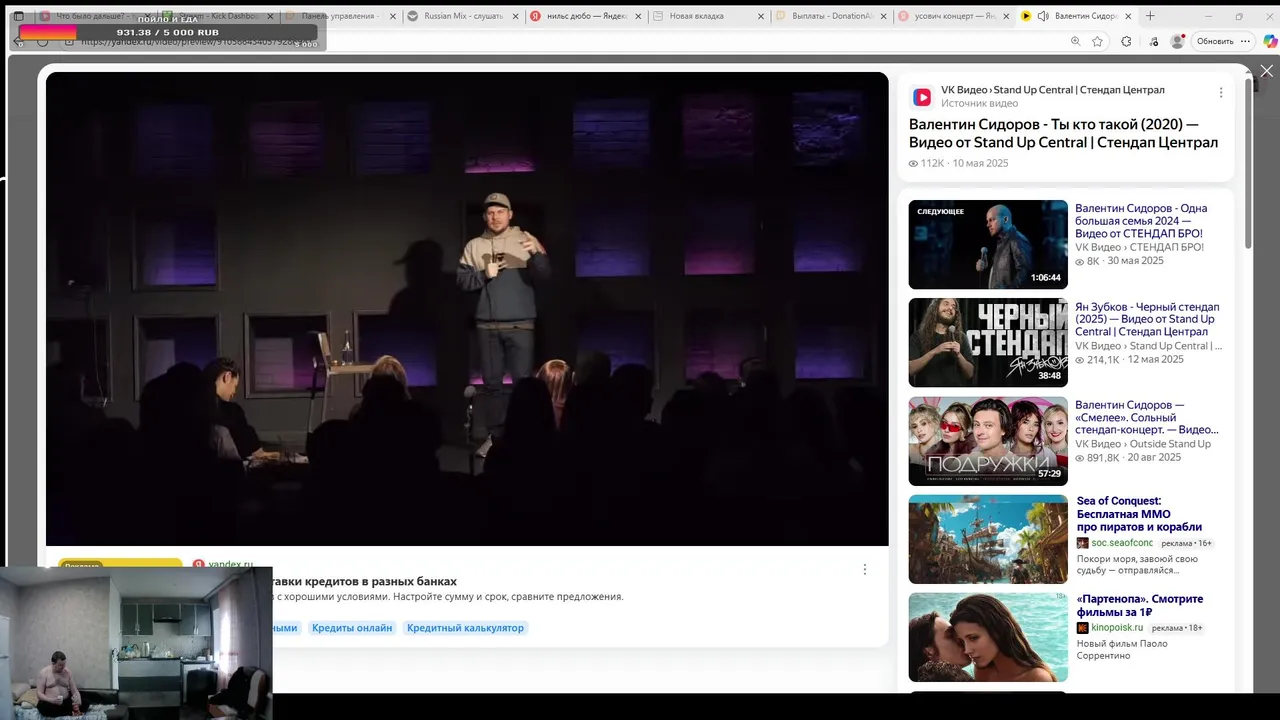Switch to the Russian Mix tab
The width and height of the screenshot is (1280, 720).
462,16
